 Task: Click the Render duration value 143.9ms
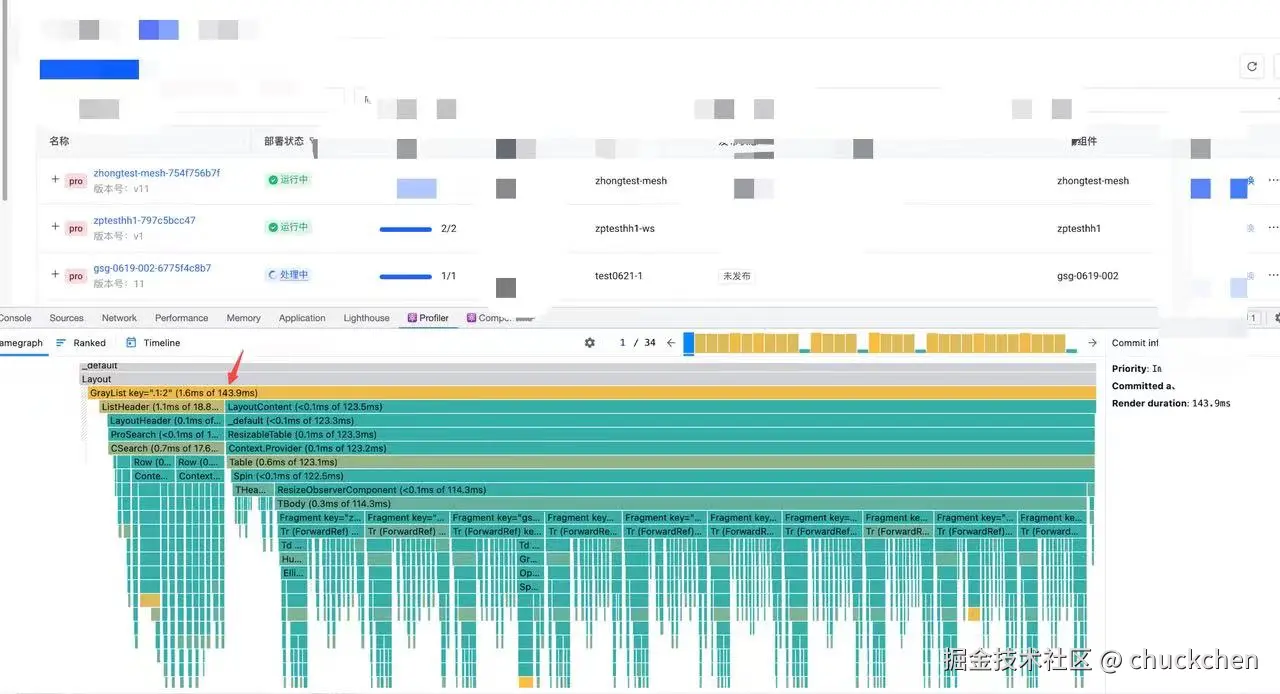(1211, 404)
